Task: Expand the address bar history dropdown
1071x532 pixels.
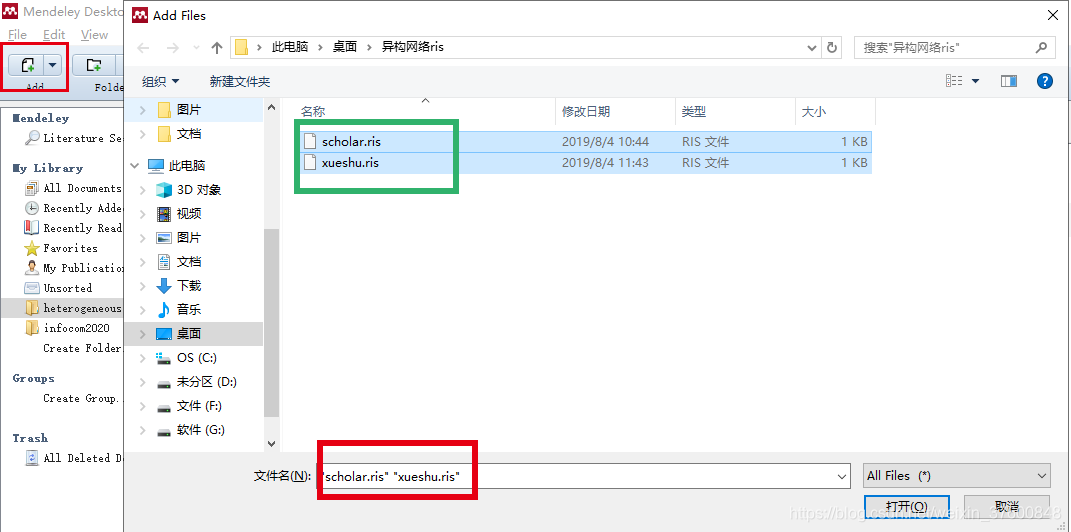Action: [811, 48]
